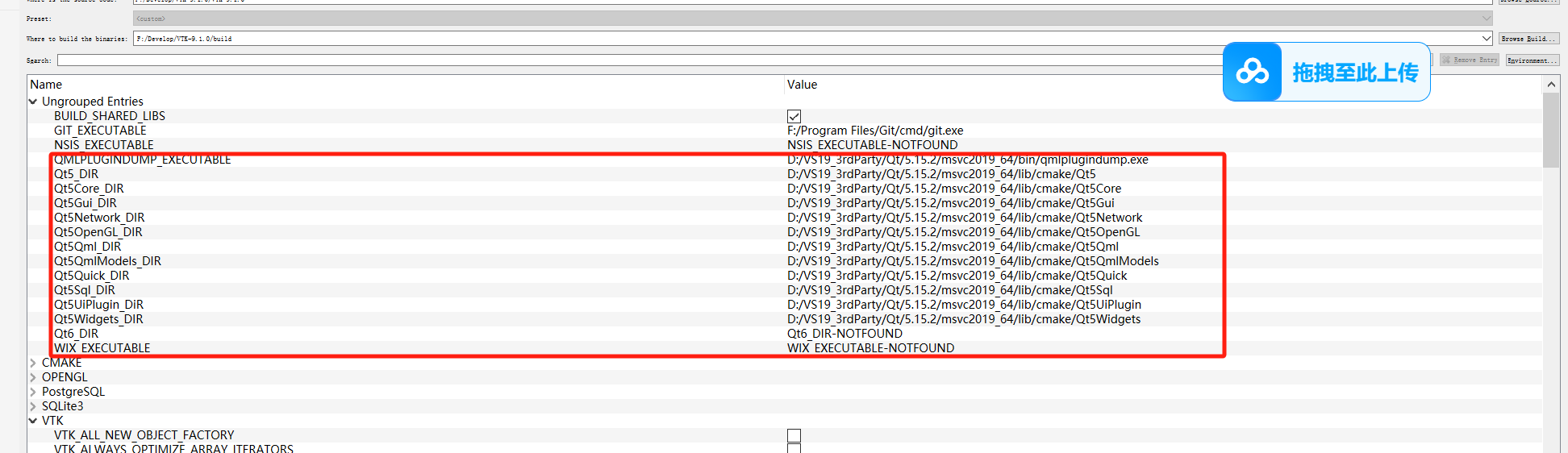Viewport: 1568px width, 453px height.
Task: Select the Qt5Gui_DIR entry name
Action: pos(85,203)
